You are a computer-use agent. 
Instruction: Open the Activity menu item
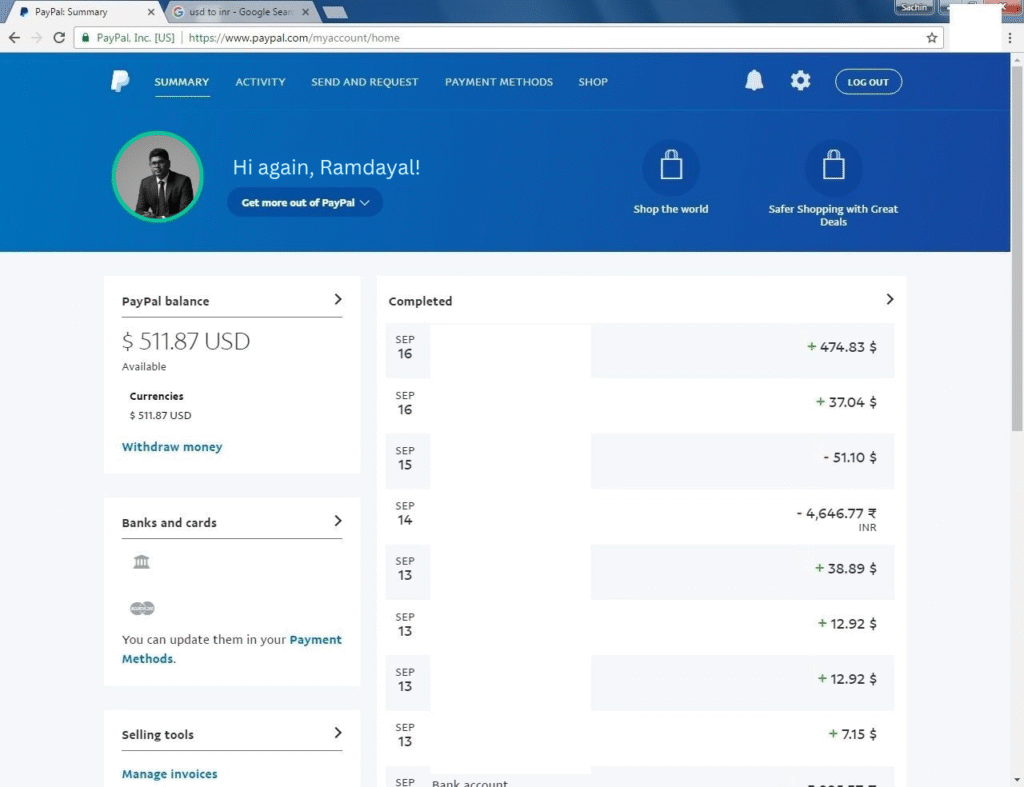260,82
